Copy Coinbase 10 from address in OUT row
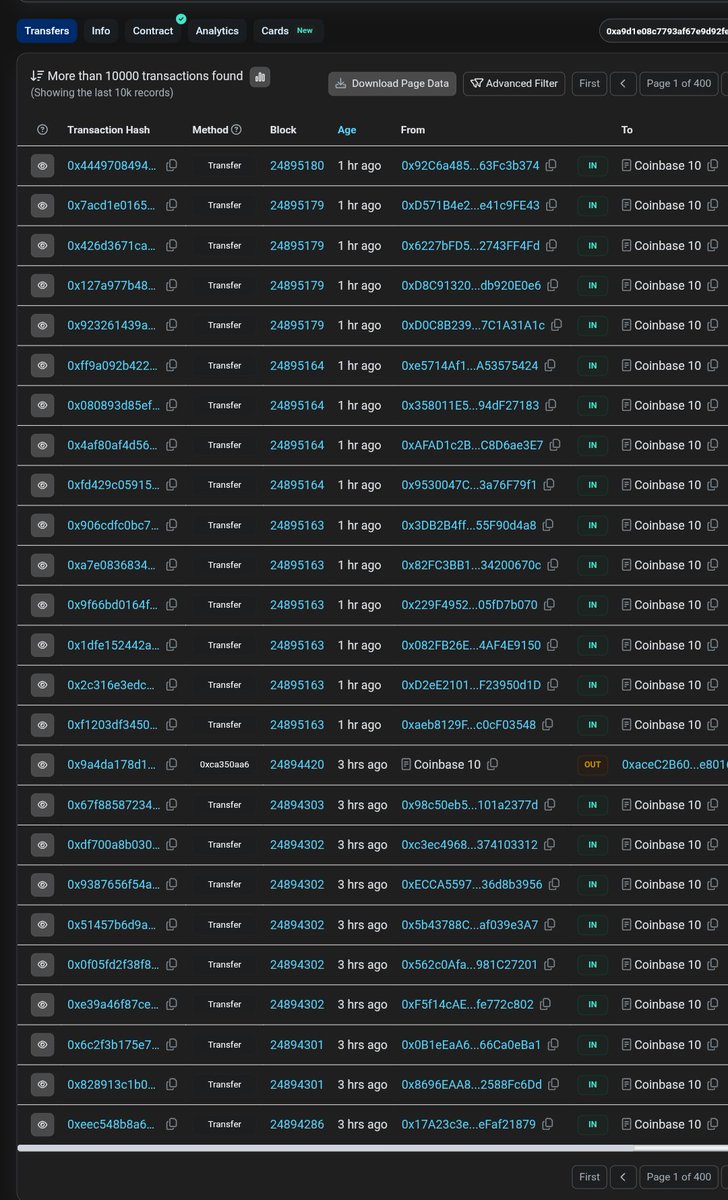Image resolution: width=728 pixels, height=1200 pixels. tap(492, 764)
